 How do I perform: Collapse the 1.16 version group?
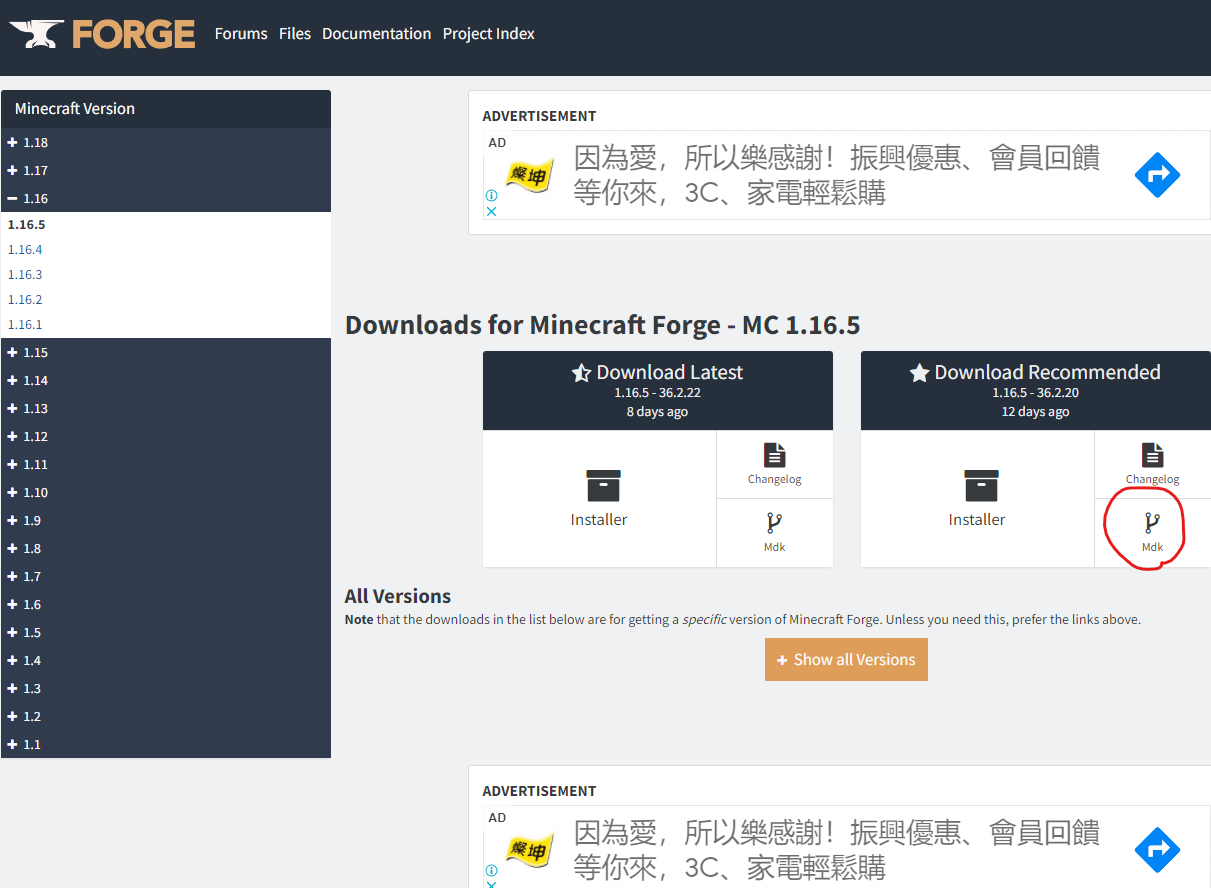coord(166,198)
